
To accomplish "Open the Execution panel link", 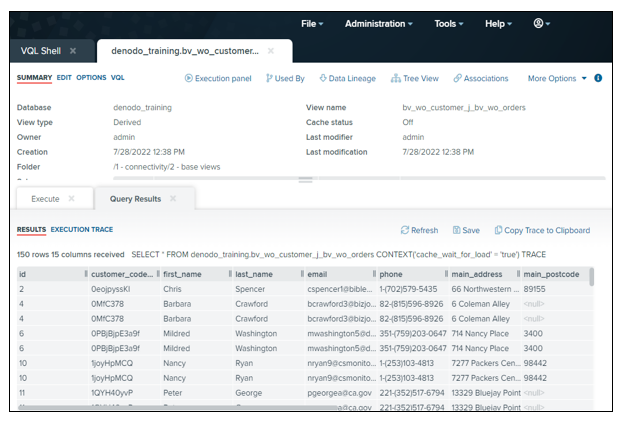I will (223, 79).
